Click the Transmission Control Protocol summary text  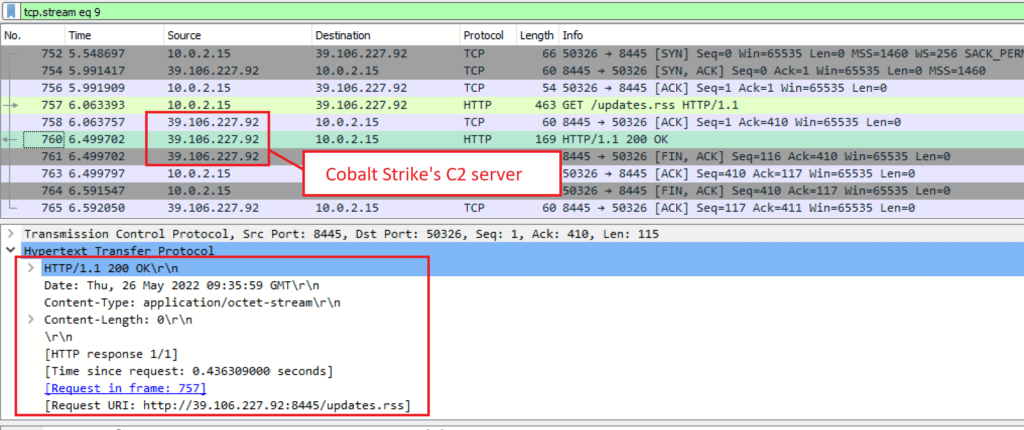pyautogui.click(x=342, y=233)
